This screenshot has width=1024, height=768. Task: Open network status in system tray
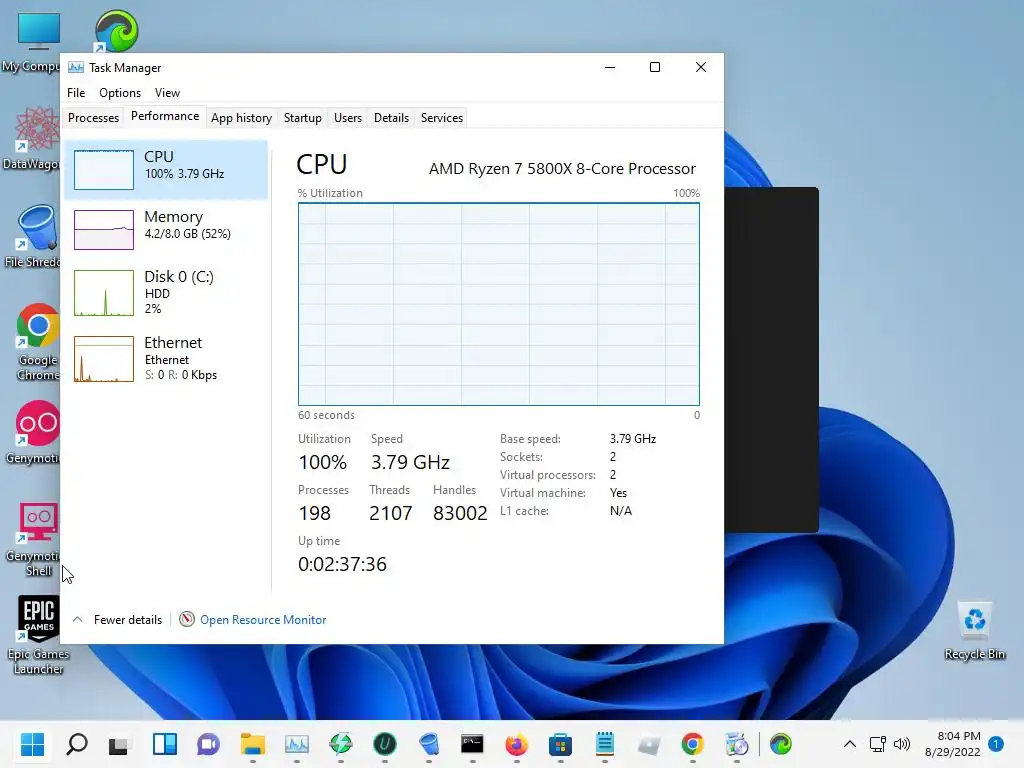pos(878,744)
